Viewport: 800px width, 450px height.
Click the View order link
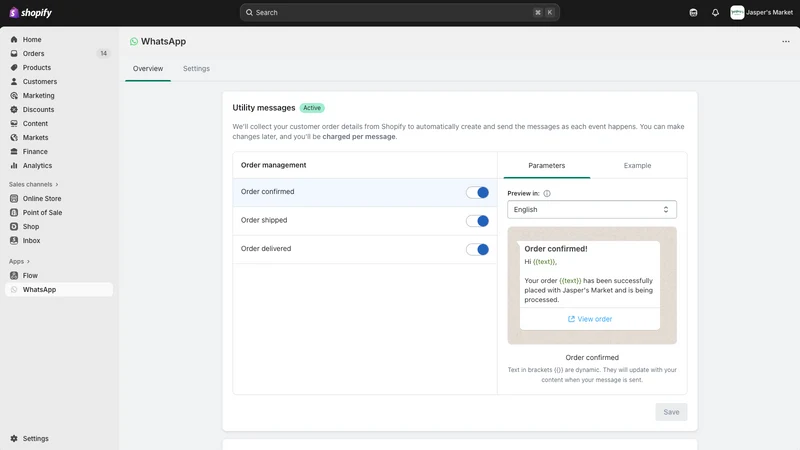(x=590, y=319)
